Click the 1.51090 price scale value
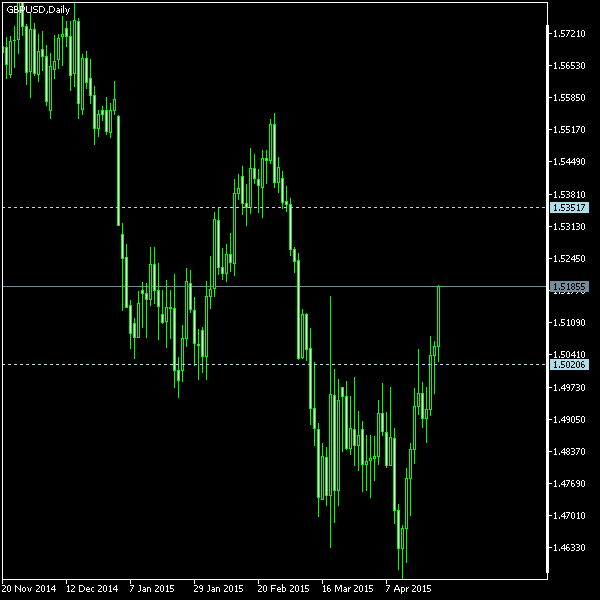Image resolution: width=600 pixels, height=600 pixels. pyautogui.click(x=569, y=323)
